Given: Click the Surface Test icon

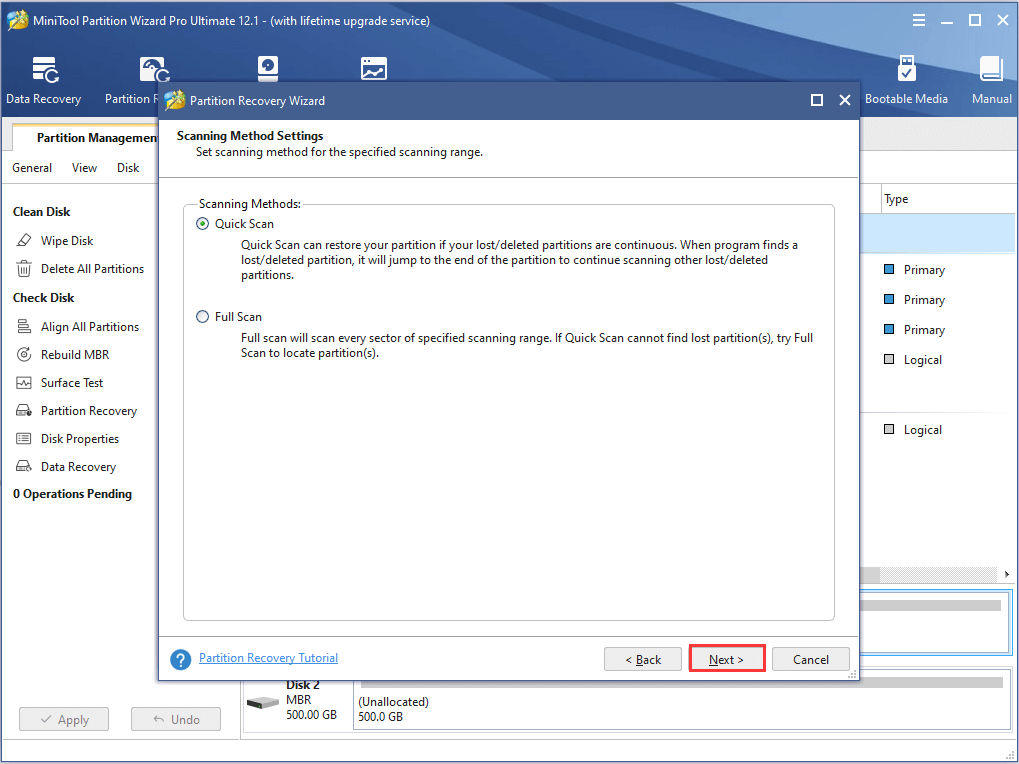Looking at the screenshot, I should 24,383.
